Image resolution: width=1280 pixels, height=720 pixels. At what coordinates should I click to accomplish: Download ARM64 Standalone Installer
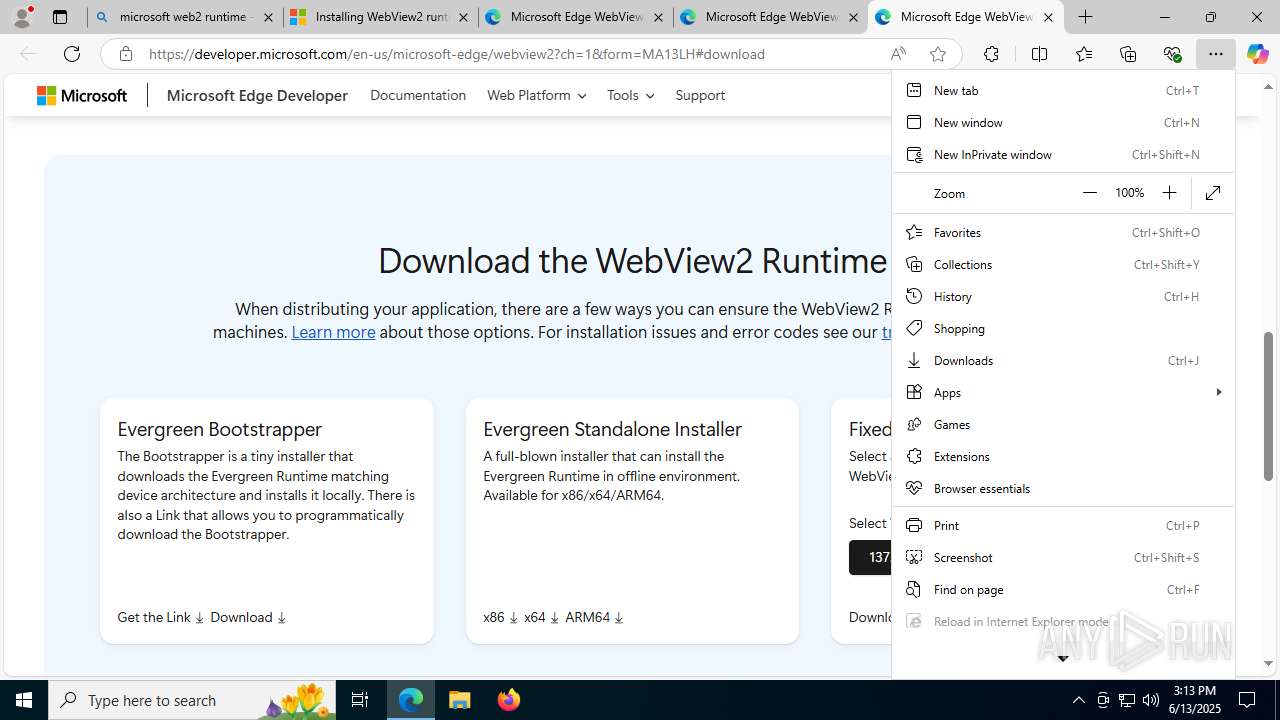pos(594,617)
